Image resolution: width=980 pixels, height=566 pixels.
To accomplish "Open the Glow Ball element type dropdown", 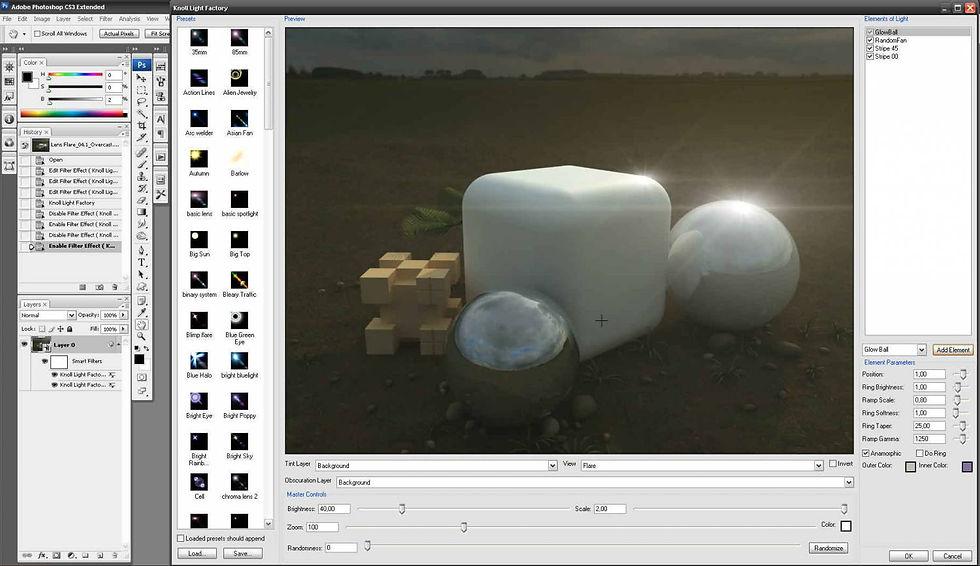I will click(x=921, y=349).
